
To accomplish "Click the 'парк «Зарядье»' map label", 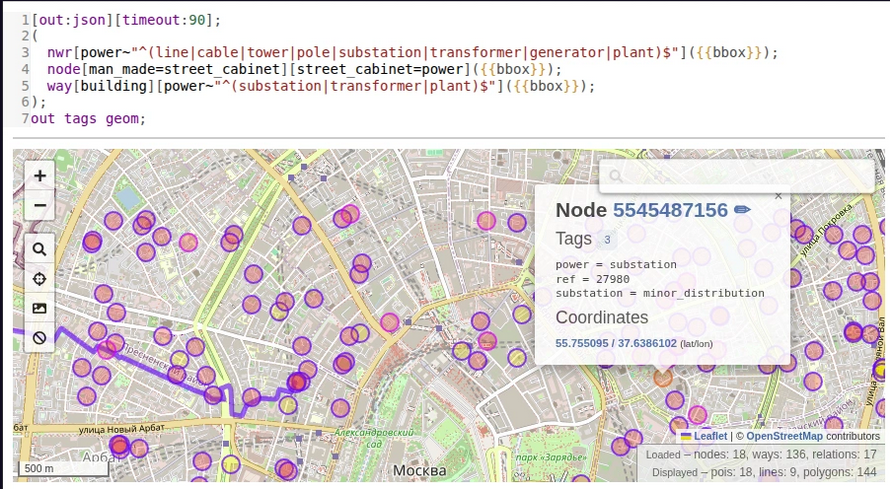I will coord(551,457).
